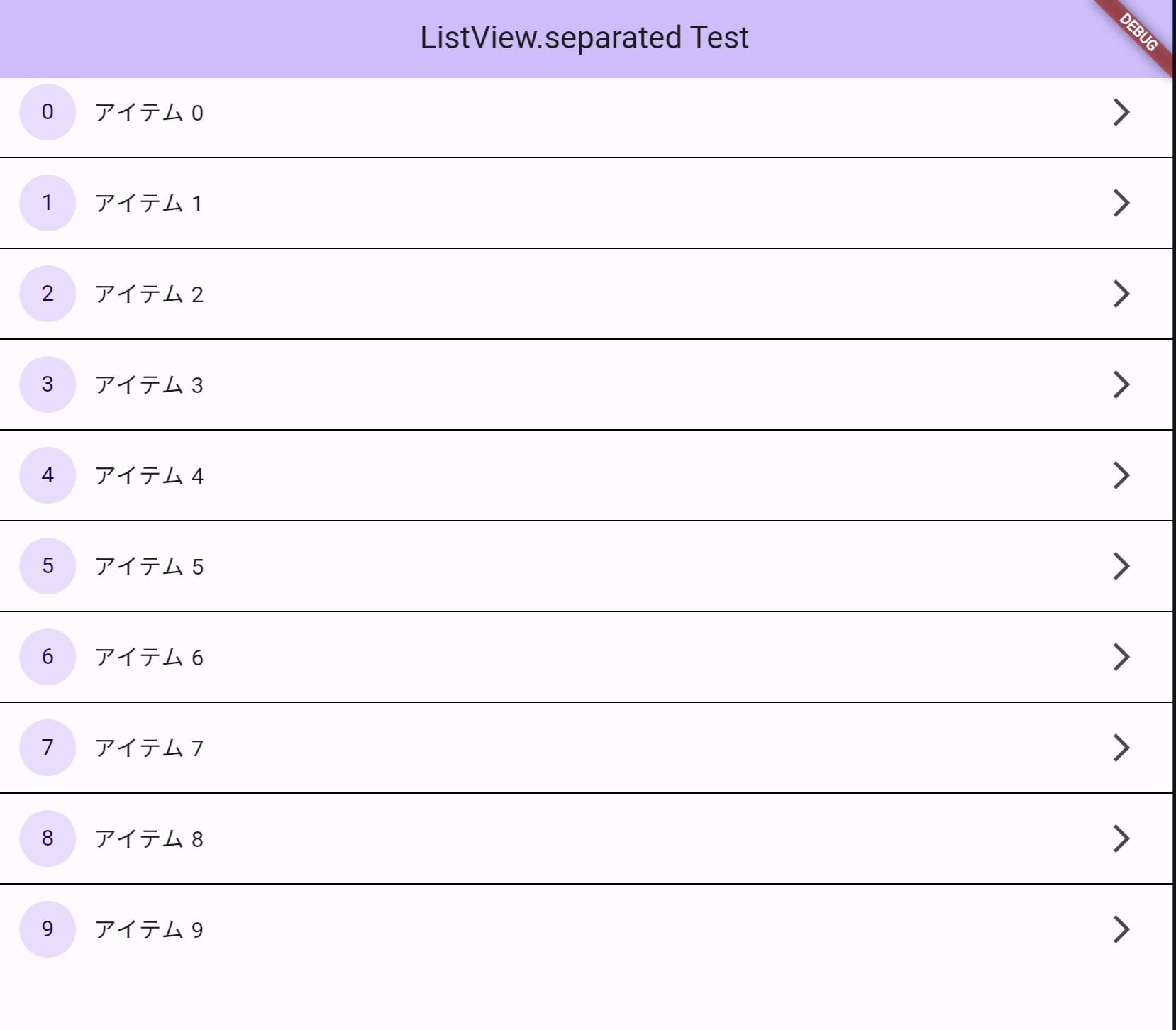
Task: Select the アイテム 7 list text
Action: pyautogui.click(x=149, y=748)
